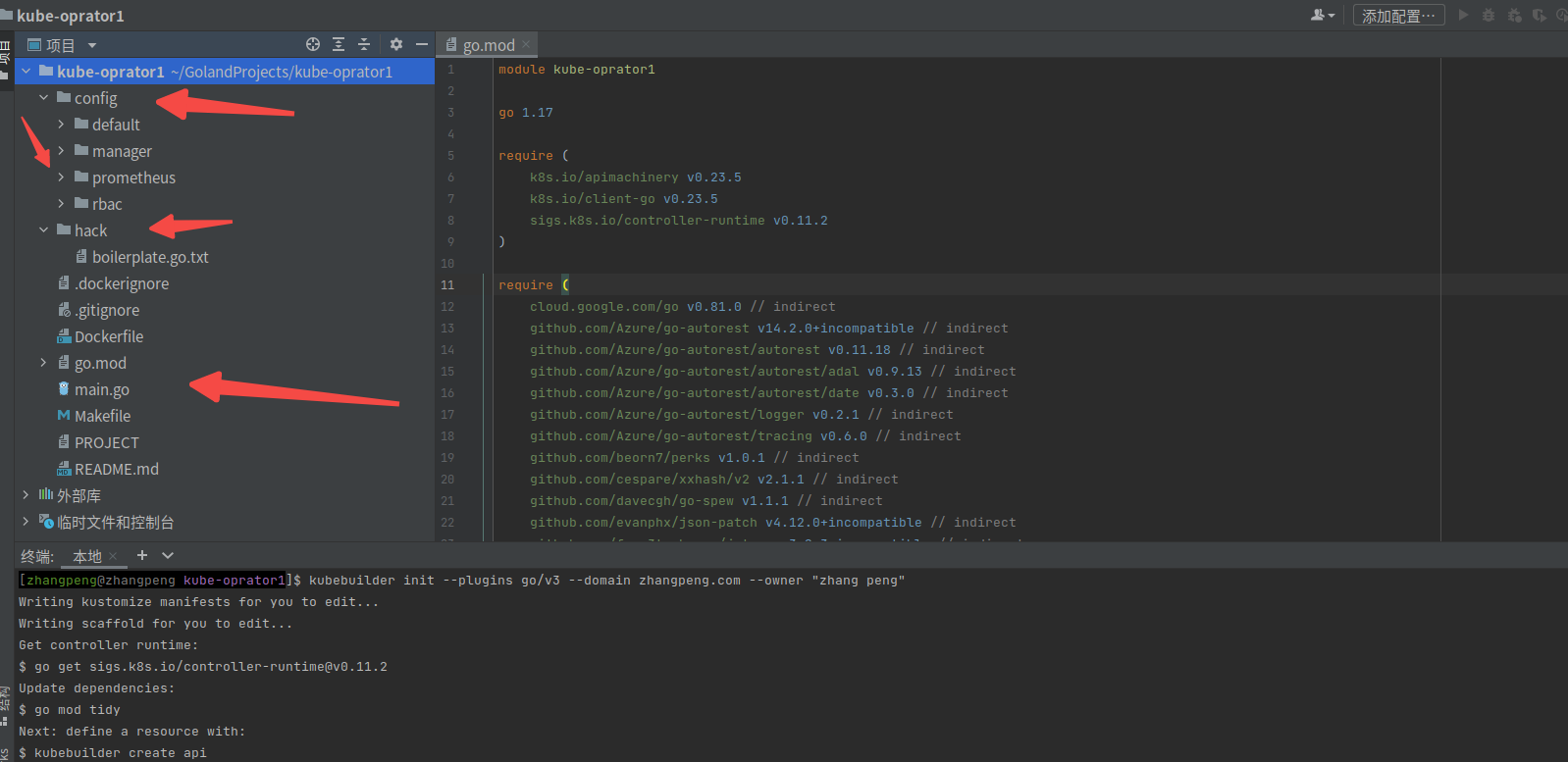Click line number 11 in the gutter
The height and width of the screenshot is (762, 1568).
447,284
